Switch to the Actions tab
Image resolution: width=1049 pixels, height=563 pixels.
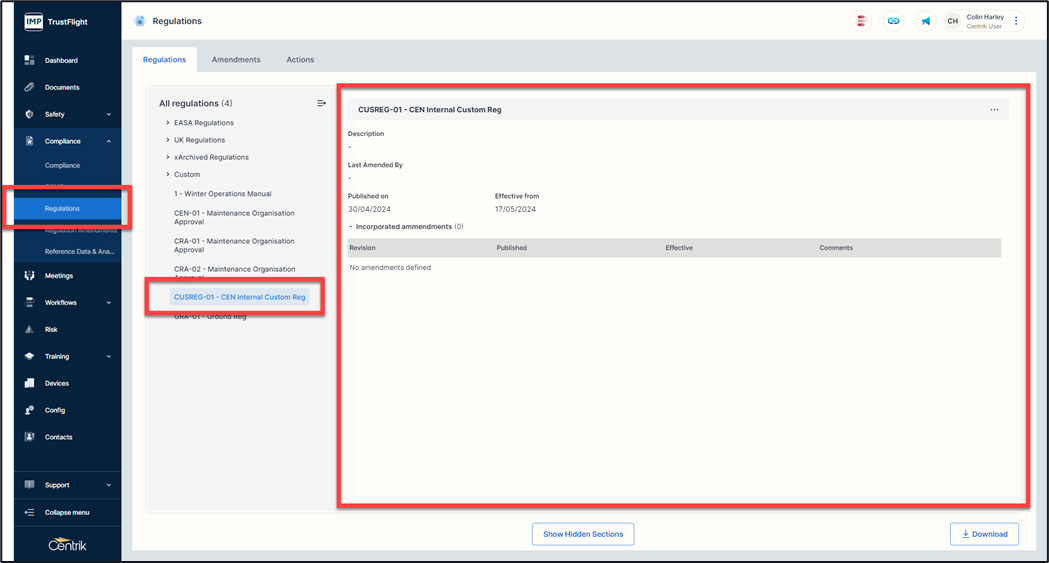pyautogui.click(x=300, y=60)
